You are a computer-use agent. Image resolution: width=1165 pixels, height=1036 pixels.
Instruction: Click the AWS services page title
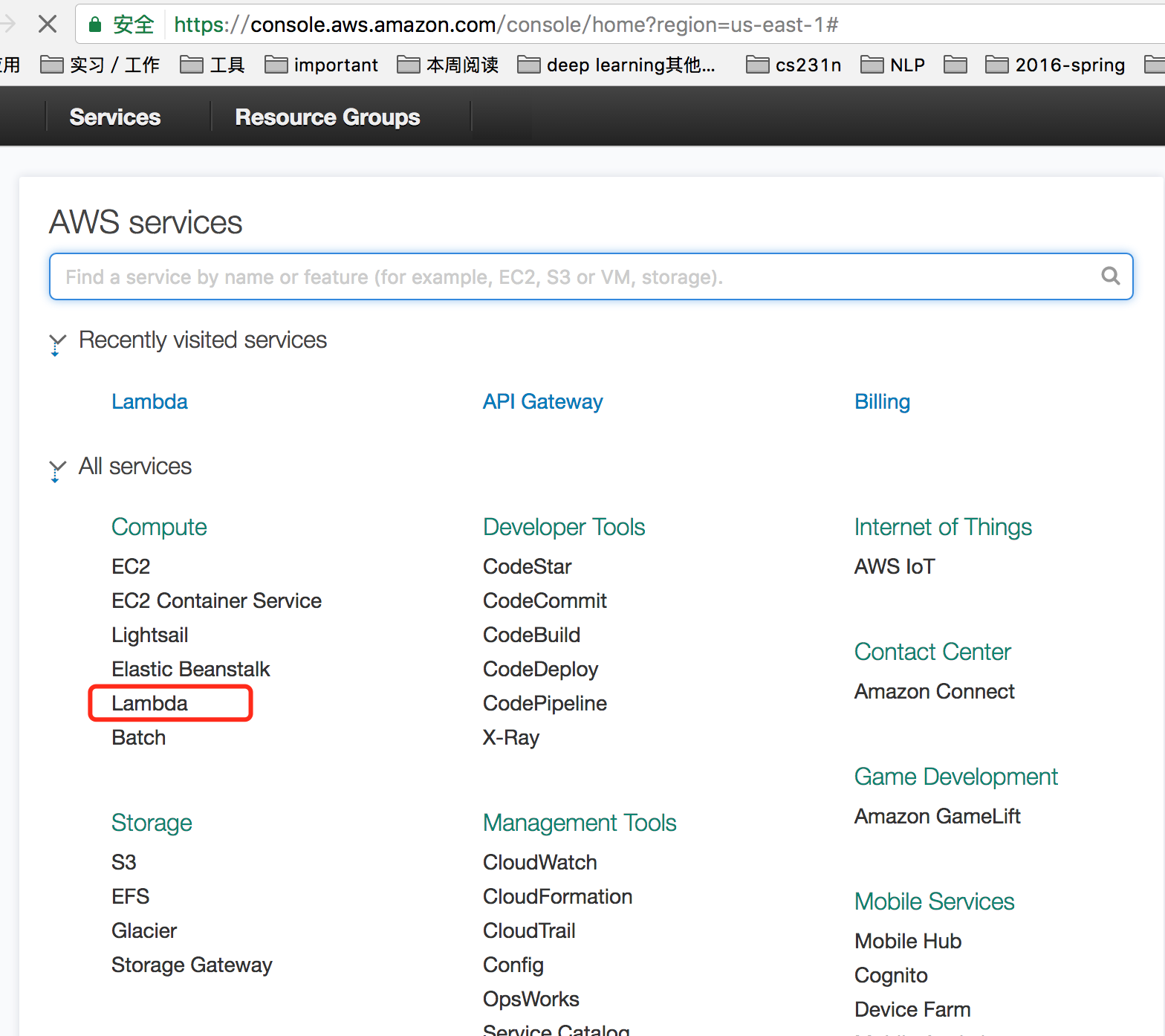pyautogui.click(x=146, y=222)
